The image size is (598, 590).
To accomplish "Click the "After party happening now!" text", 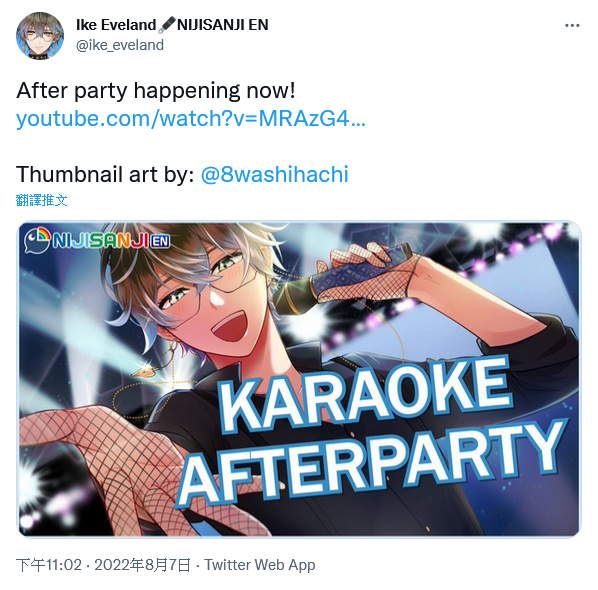I will (x=156, y=91).
